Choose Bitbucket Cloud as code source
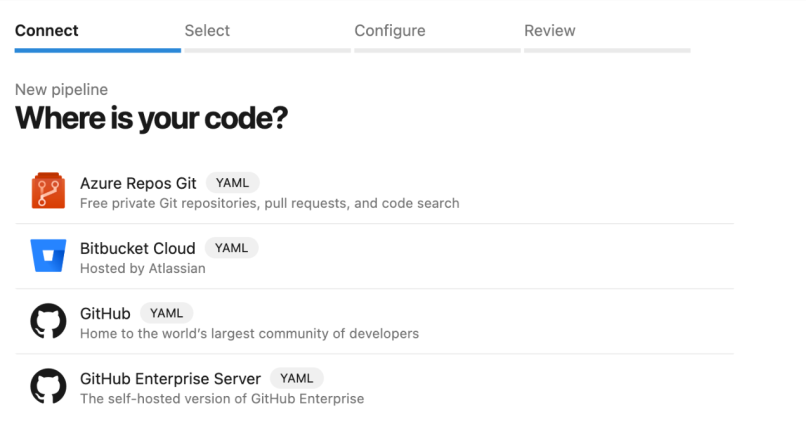This screenshot has height=443, width=806. 374,256
